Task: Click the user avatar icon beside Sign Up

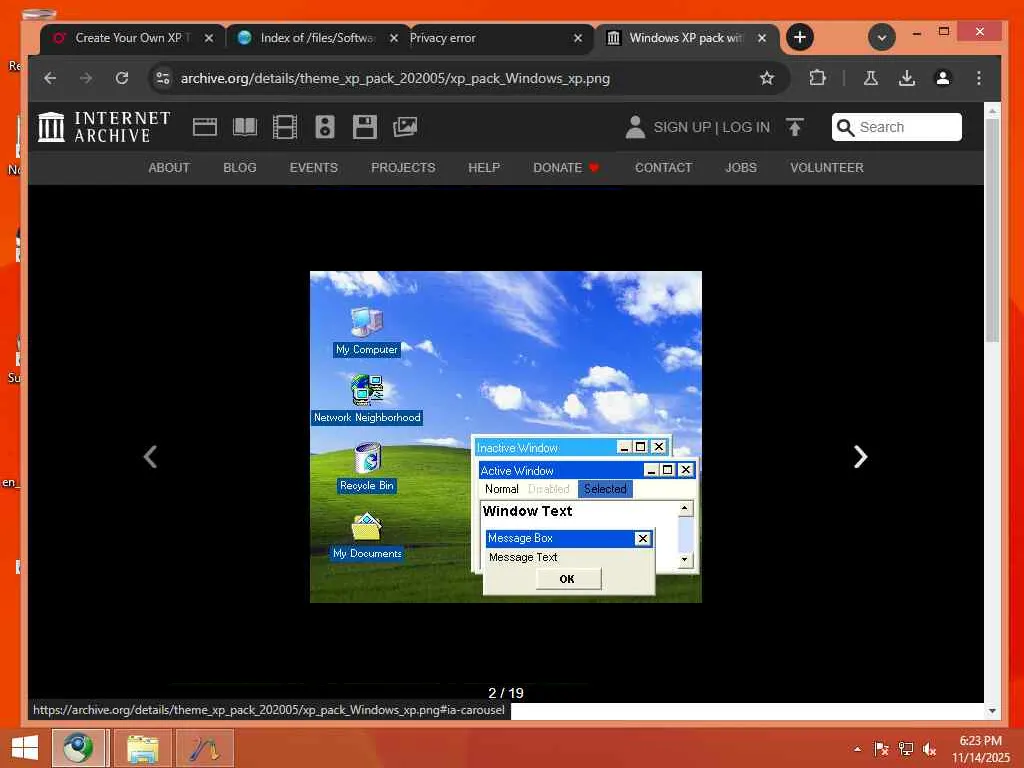Action: click(635, 127)
